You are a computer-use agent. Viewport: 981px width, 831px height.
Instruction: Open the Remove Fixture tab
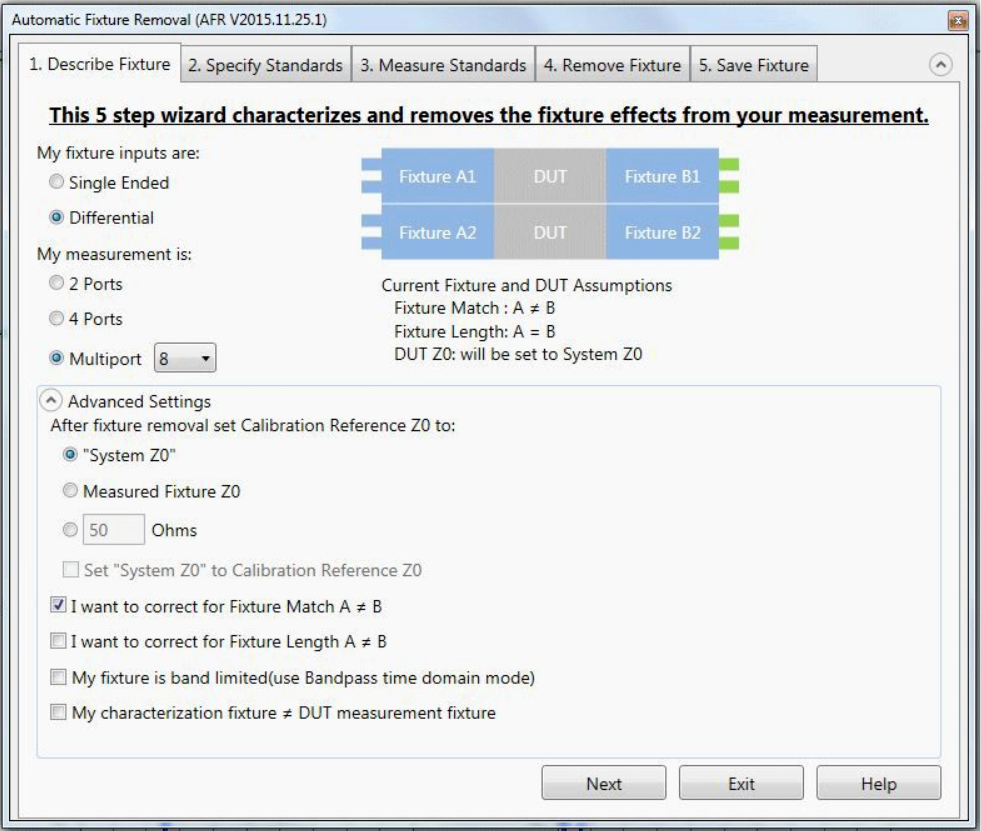point(612,65)
